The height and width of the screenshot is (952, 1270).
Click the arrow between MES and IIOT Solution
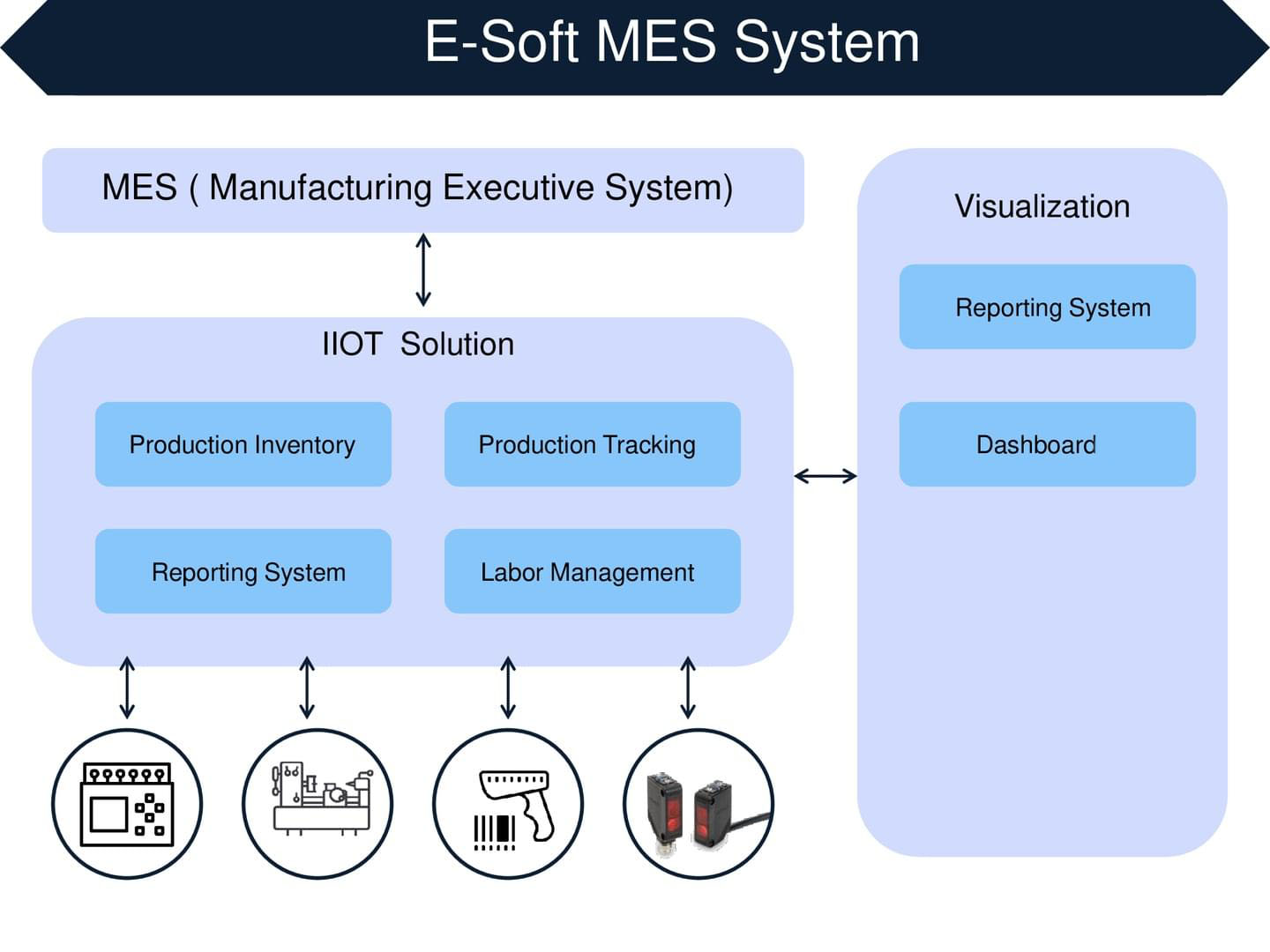423,270
